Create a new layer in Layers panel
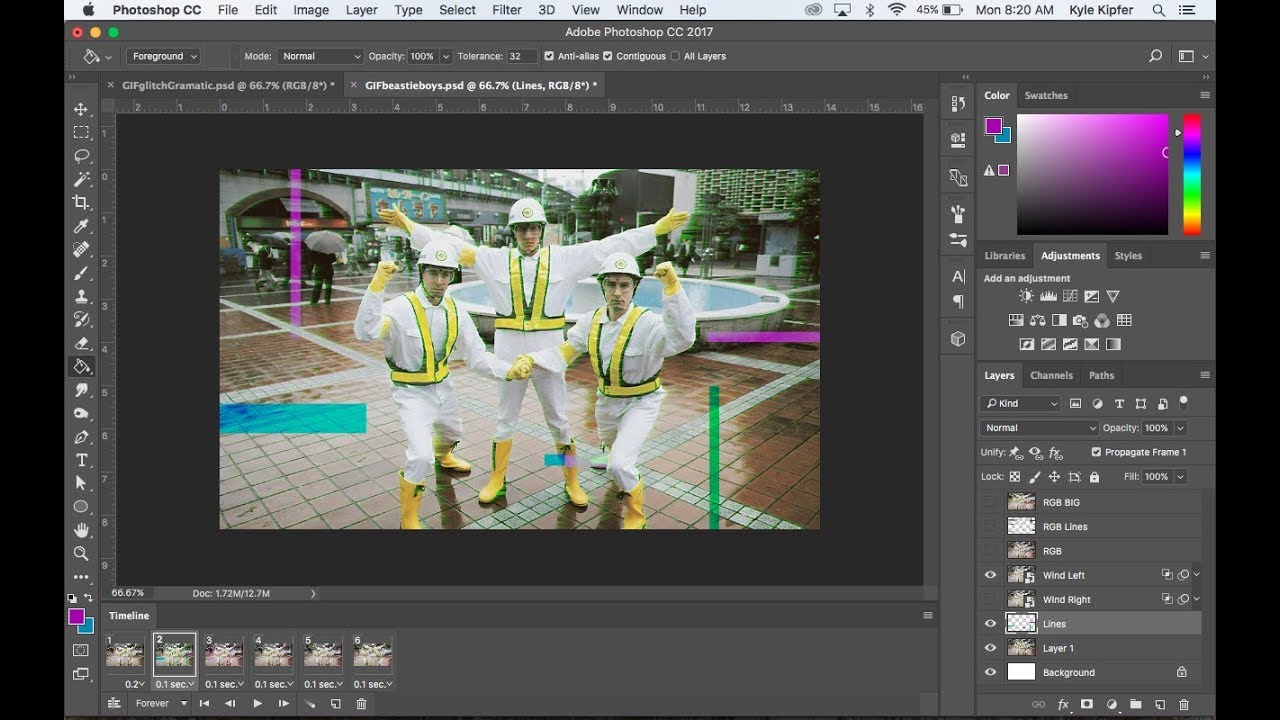 (1160, 705)
